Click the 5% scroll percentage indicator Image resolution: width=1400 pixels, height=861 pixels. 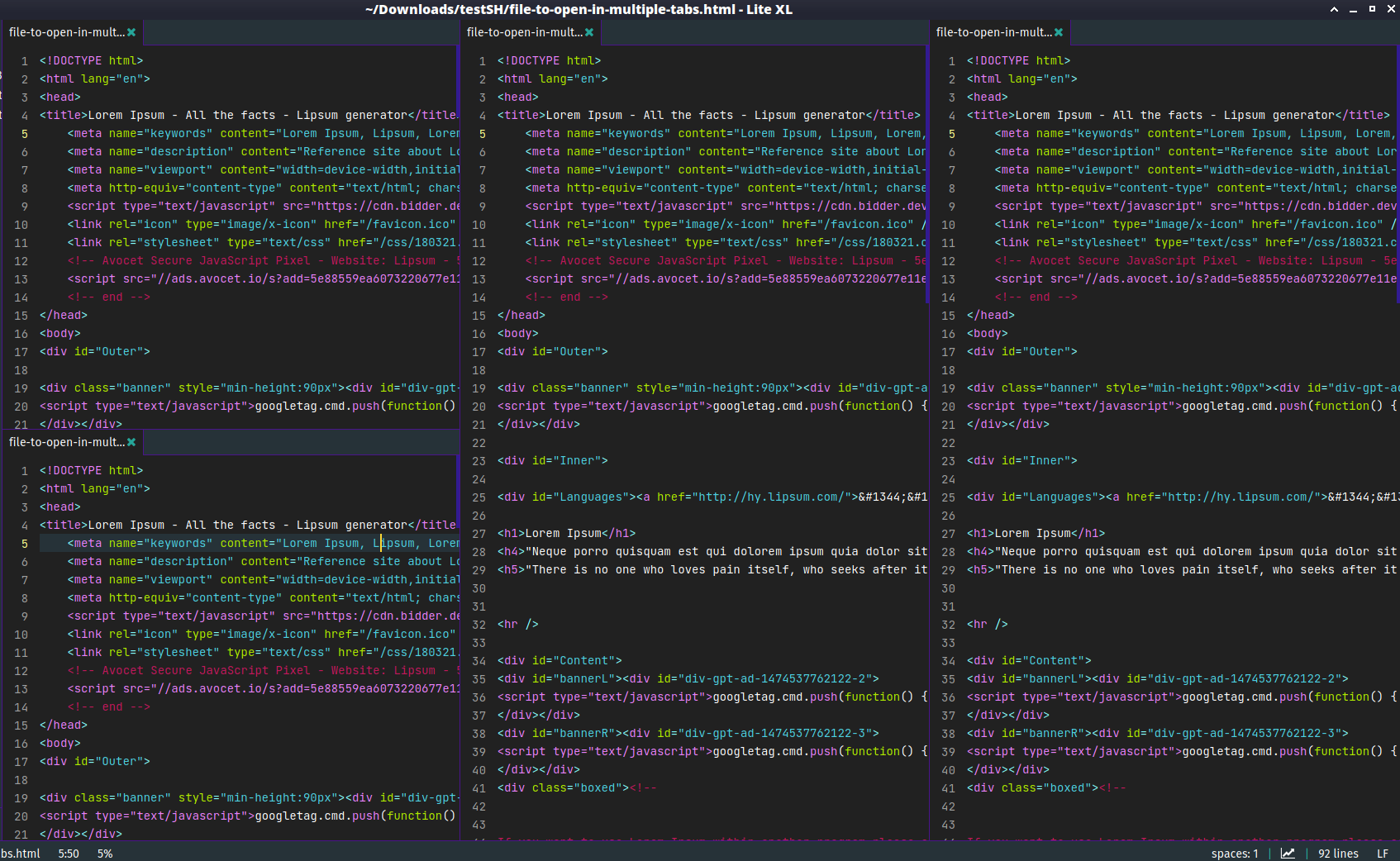(x=105, y=854)
